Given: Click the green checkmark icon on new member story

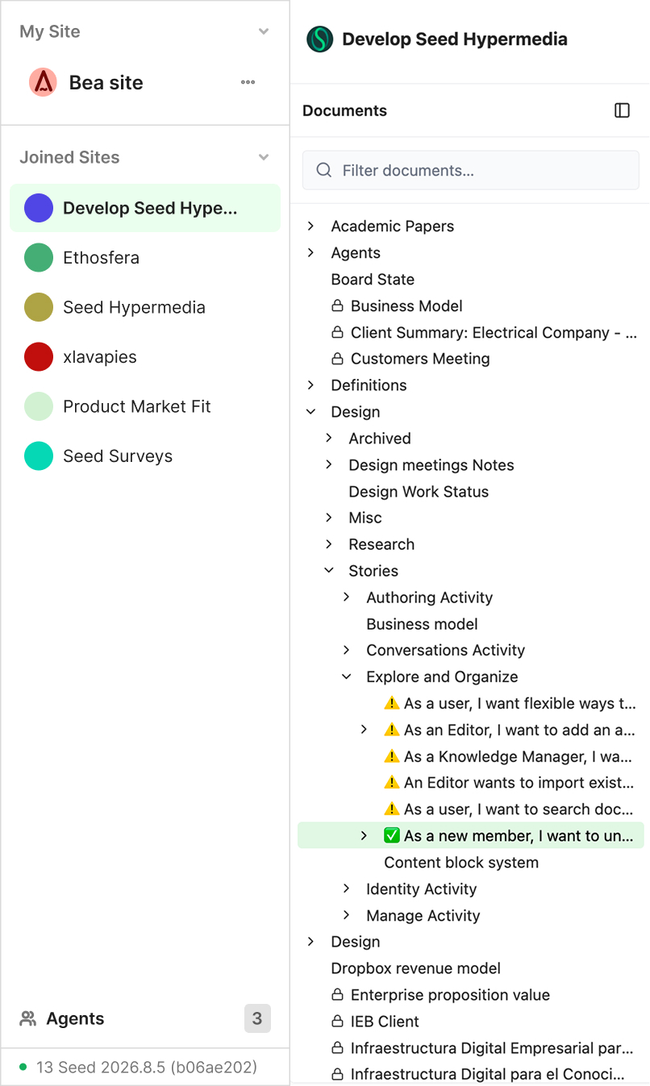Looking at the screenshot, I should click(392, 835).
